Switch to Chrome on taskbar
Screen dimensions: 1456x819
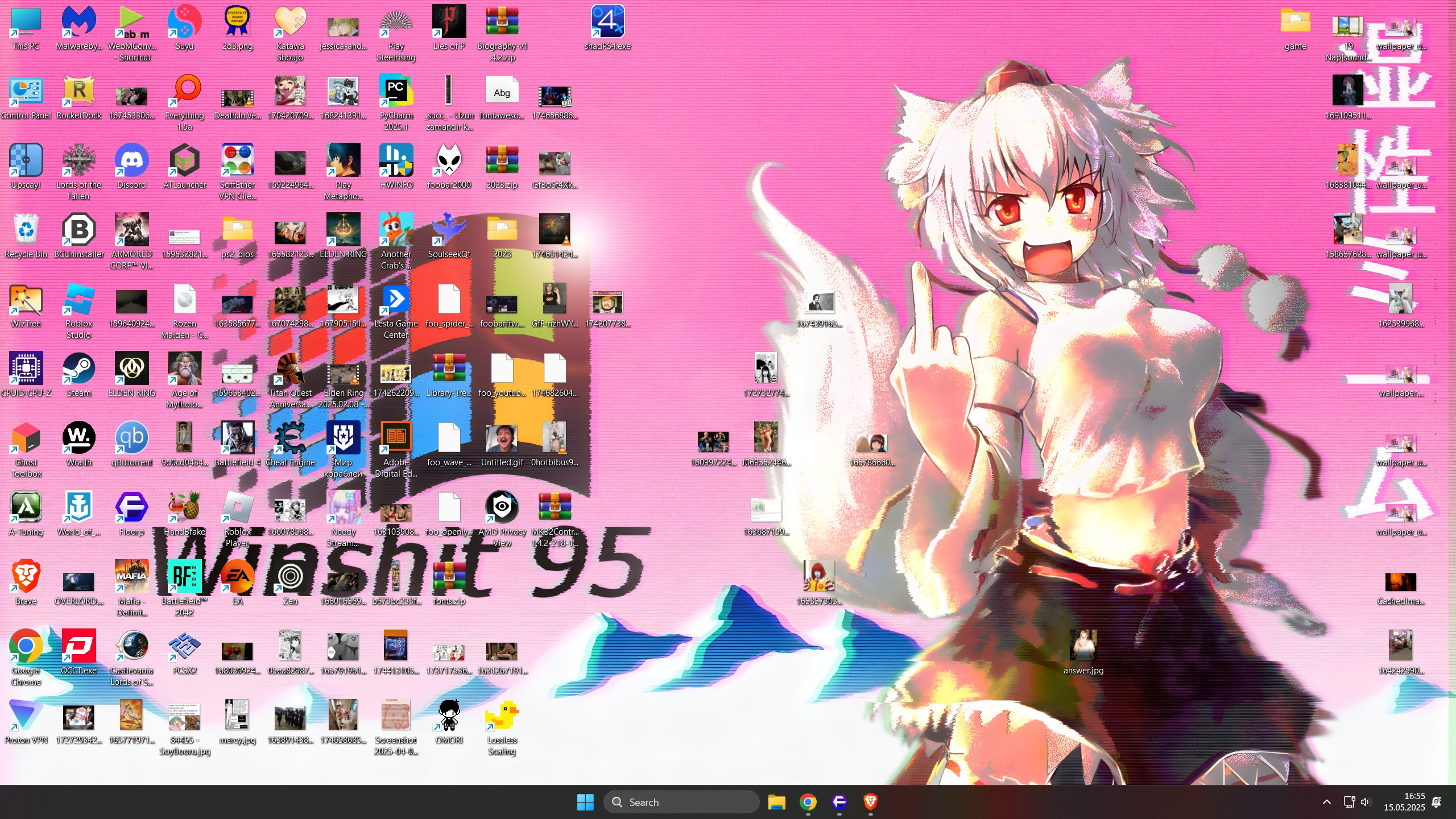click(808, 802)
